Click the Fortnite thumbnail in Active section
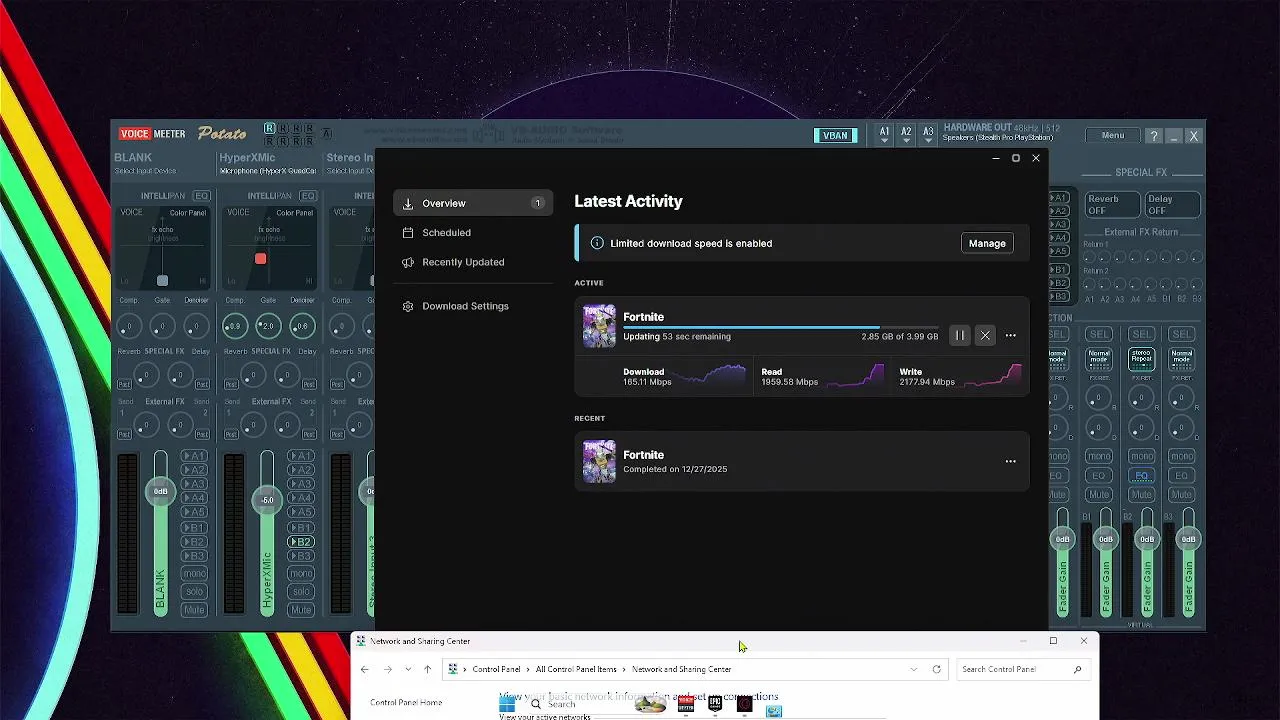Viewport: 1280px width, 720px height. tap(599, 326)
